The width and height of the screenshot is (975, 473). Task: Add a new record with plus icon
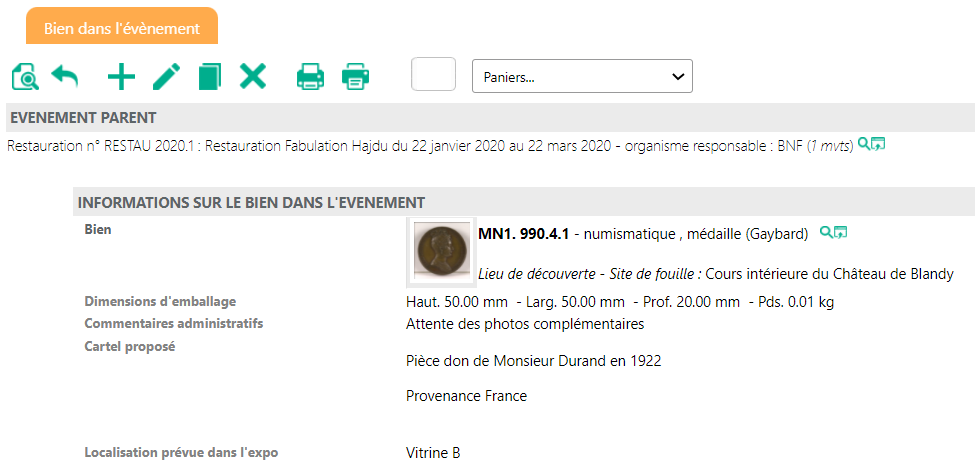(121, 77)
